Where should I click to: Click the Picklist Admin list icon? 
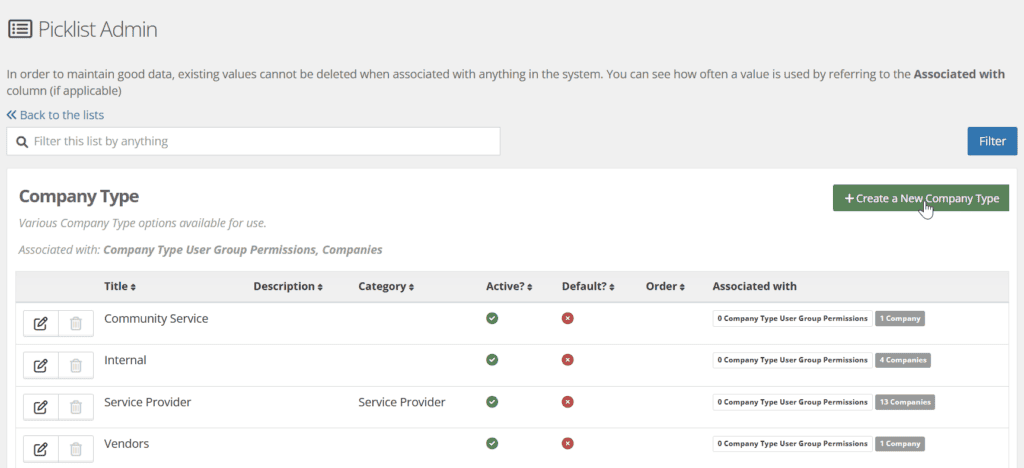pos(20,29)
